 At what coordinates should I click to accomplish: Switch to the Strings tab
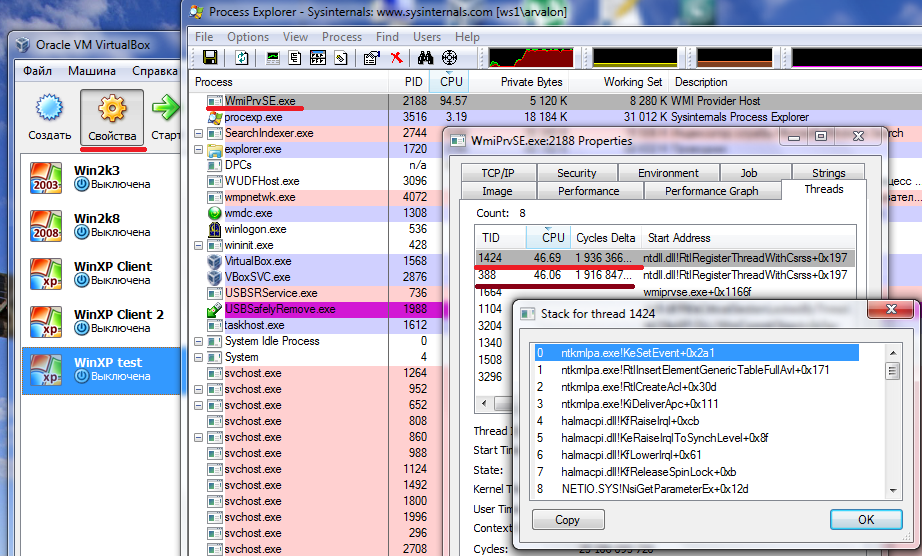[x=829, y=173]
